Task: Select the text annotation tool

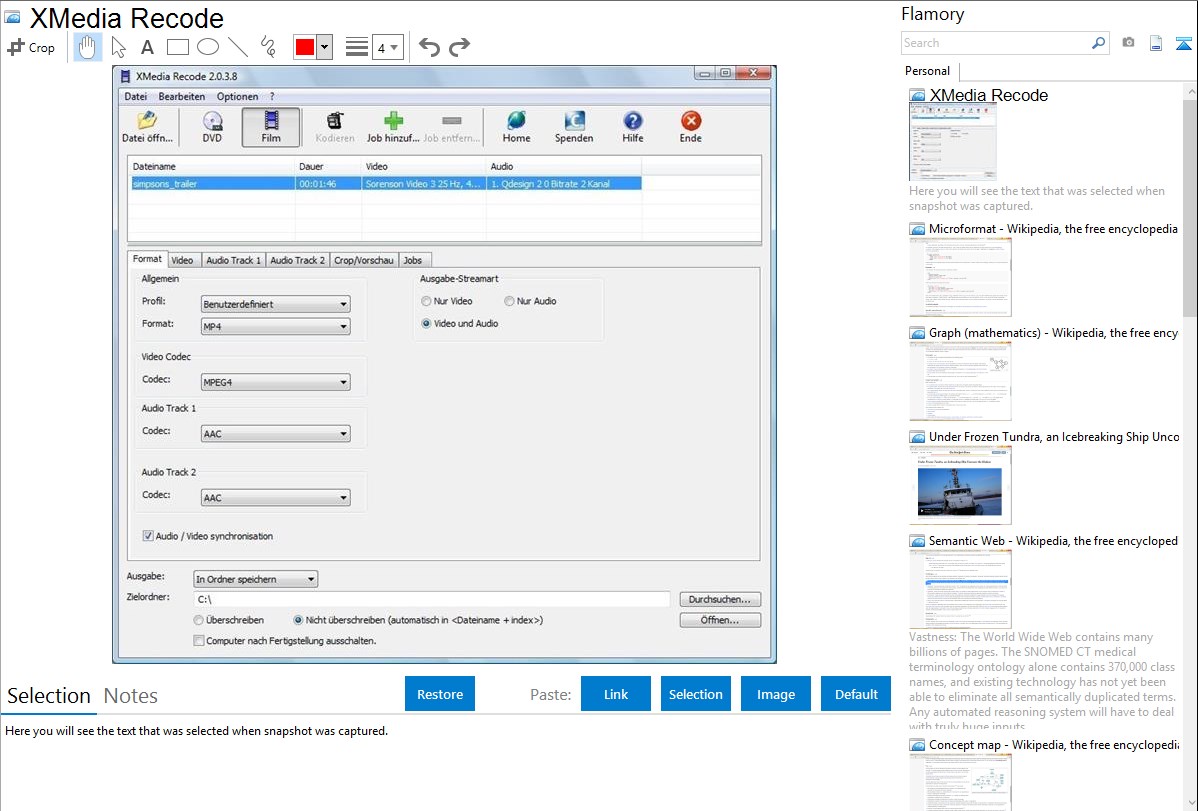Action: click(147, 47)
